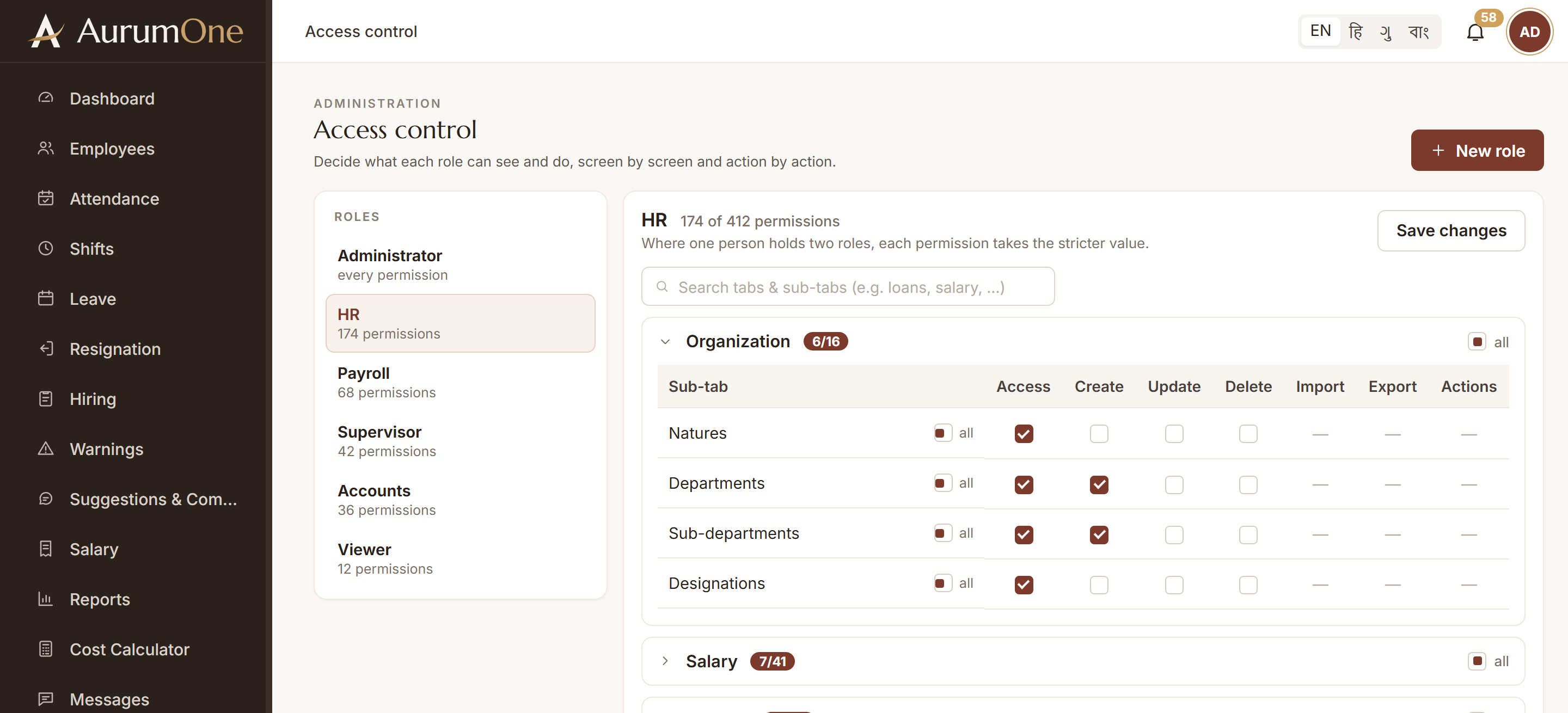Click the Actions column header
The width and height of the screenshot is (1568, 713).
pos(1468,386)
